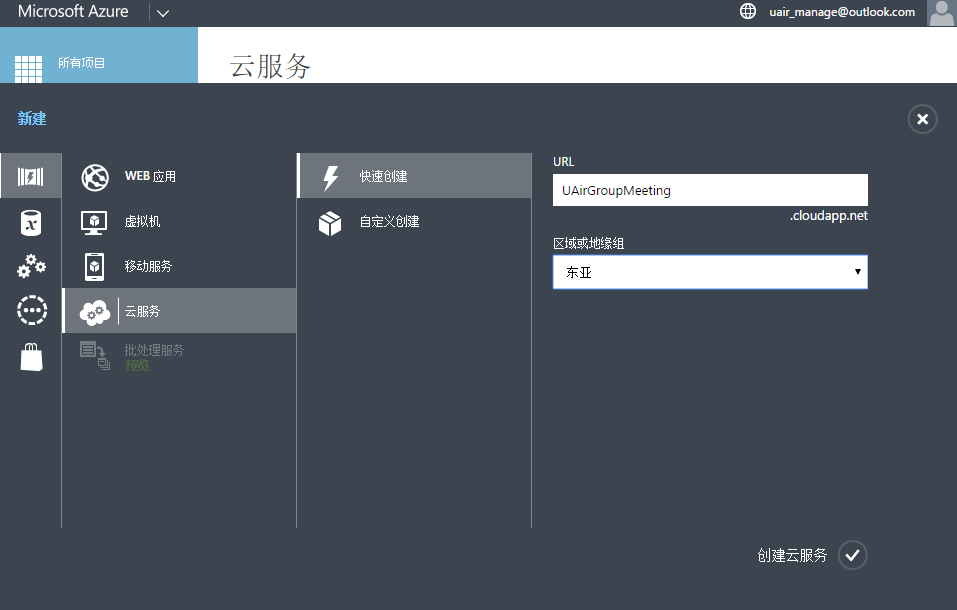
Task: Edit the URL field containing UAirGroupMeeting
Action: (x=709, y=189)
